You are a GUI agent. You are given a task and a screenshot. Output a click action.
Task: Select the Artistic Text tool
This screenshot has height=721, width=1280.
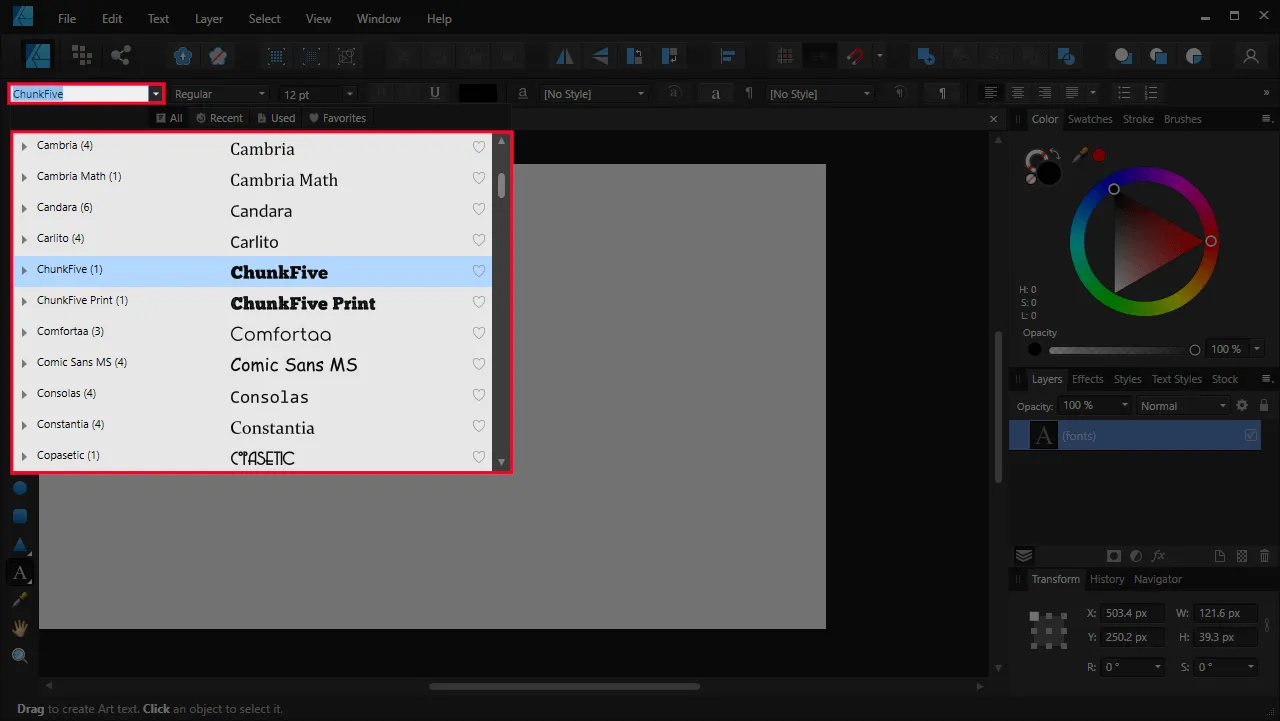(19, 573)
